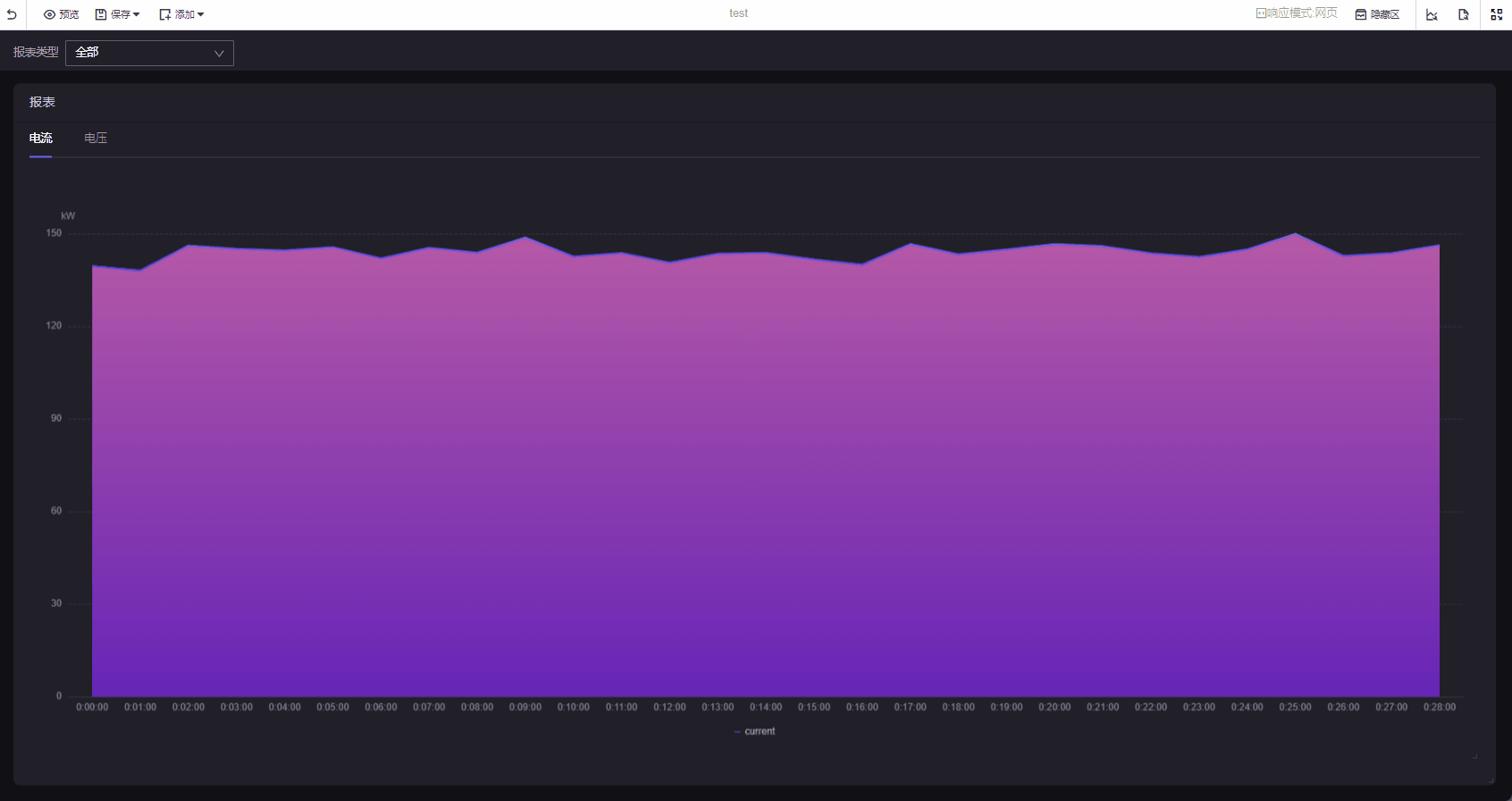Toggle the current series legend
The height and width of the screenshot is (801, 1512).
coord(755,731)
